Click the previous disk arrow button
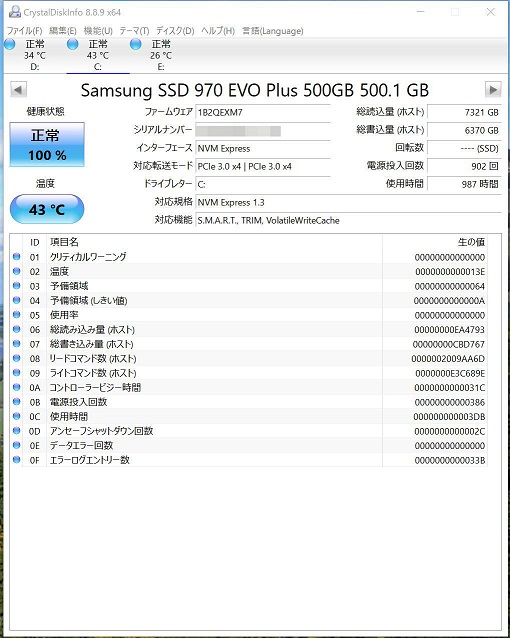The image size is (510, 638). pyautogui.click(x=18, y=90)
